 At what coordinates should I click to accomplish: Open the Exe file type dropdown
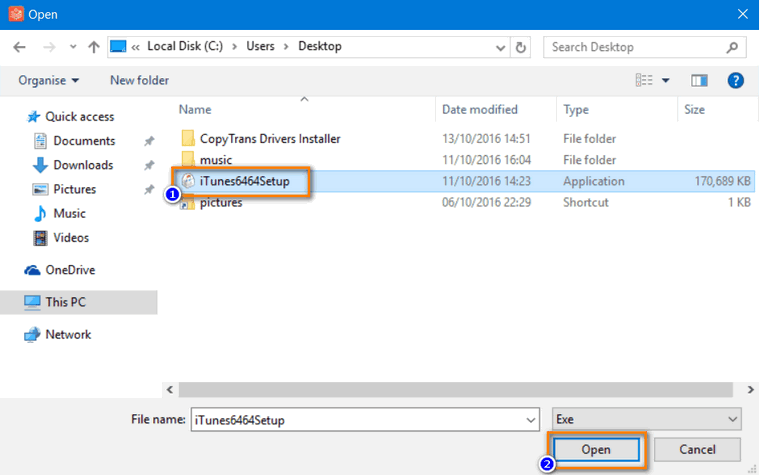[647, 419]
